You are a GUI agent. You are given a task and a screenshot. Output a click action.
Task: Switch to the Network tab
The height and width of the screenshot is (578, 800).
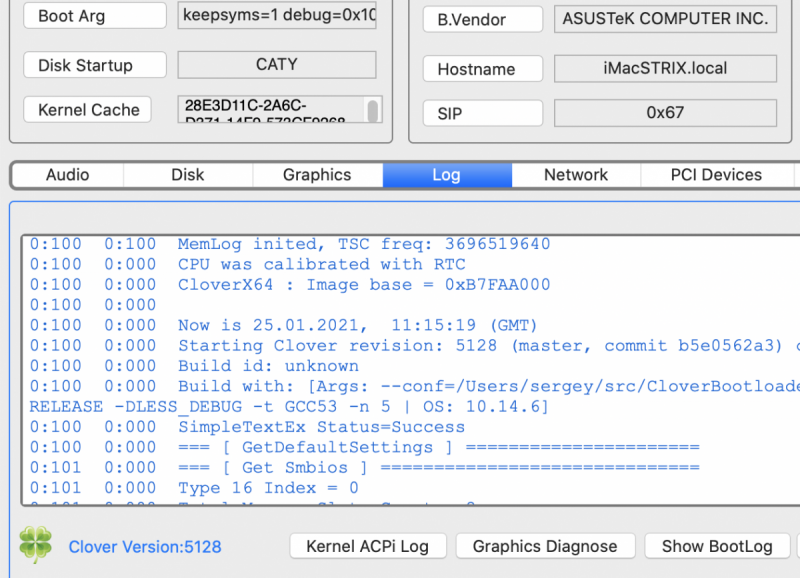pyautogui.click(x=576, y=175)
